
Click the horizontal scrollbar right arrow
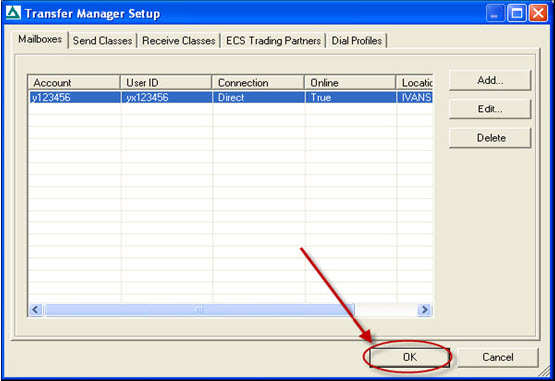[x=424, y=310]
